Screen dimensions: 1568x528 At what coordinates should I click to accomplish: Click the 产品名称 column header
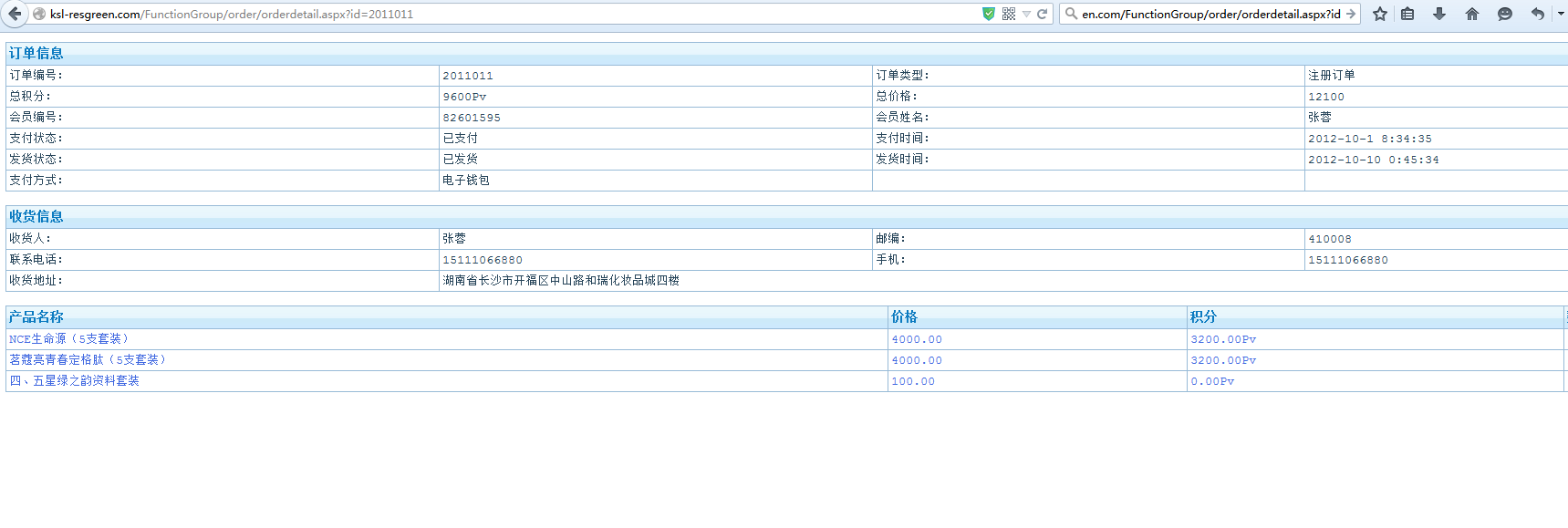[x=36, y=317]
